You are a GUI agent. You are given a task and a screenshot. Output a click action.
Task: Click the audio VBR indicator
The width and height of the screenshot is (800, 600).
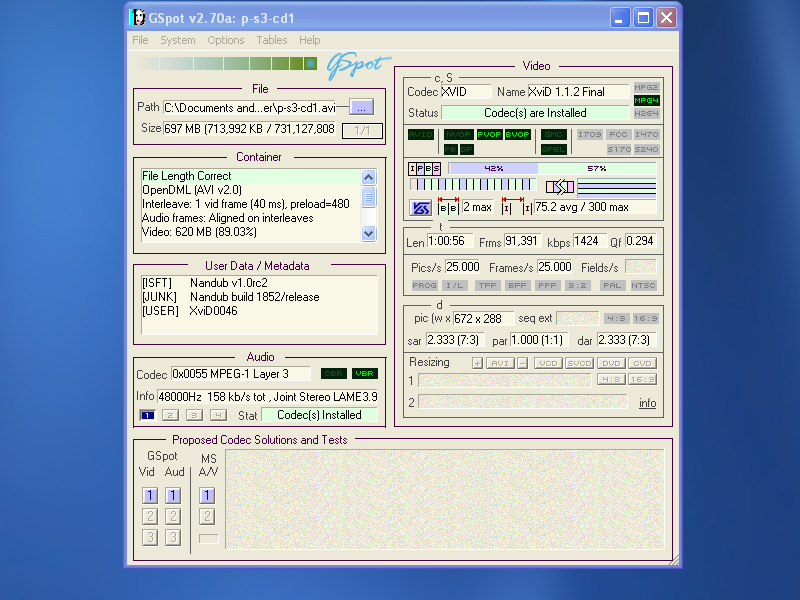(364, 373)
